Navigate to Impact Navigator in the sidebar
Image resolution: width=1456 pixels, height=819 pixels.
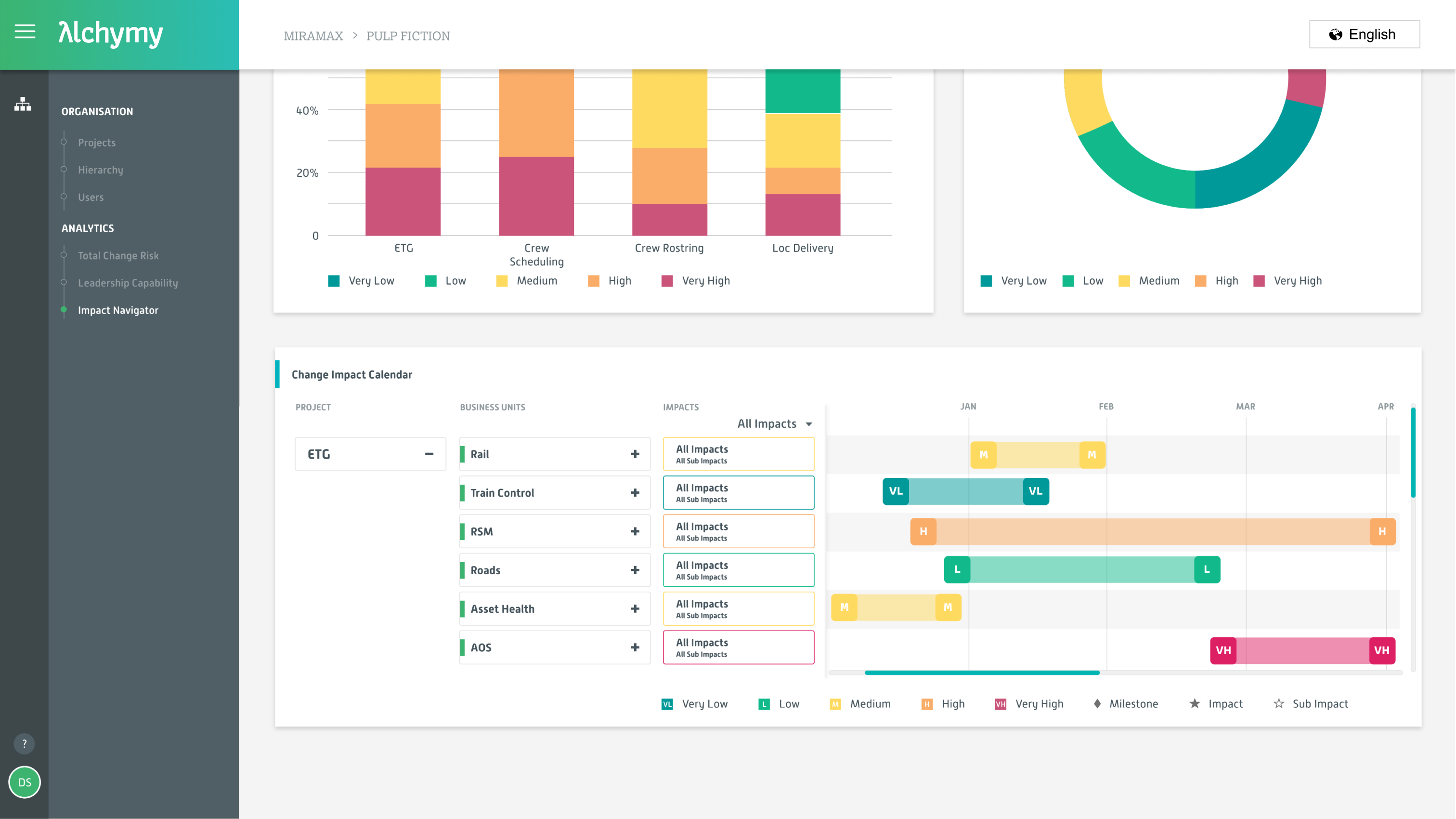(118, 310)
